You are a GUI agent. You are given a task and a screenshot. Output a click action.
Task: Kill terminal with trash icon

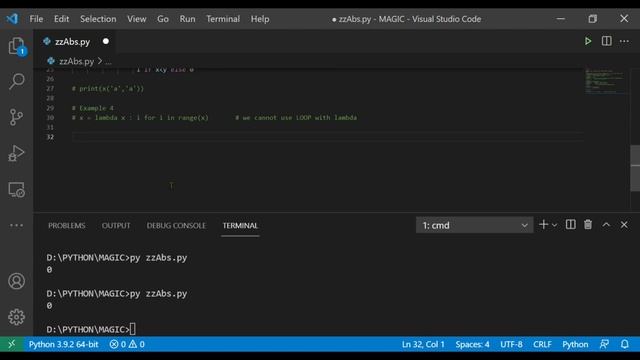(588, 224)
